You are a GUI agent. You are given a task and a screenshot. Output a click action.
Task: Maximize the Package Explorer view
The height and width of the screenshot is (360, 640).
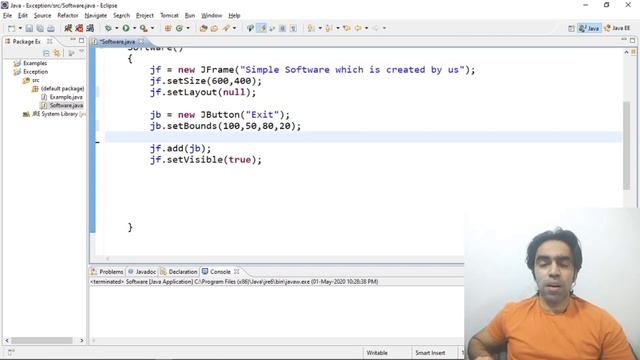[82, 40]
